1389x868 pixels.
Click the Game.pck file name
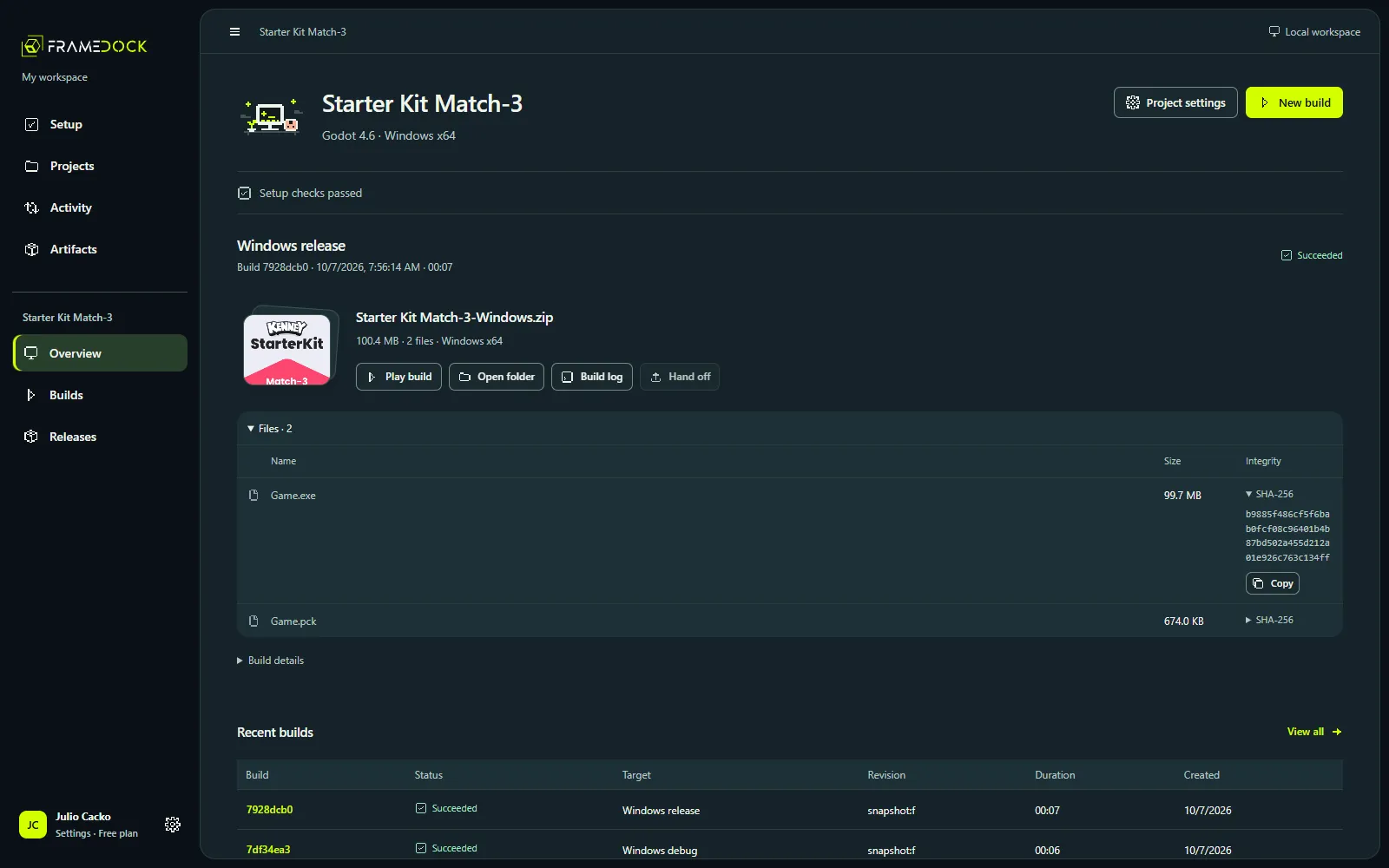[x=293, y=621]
